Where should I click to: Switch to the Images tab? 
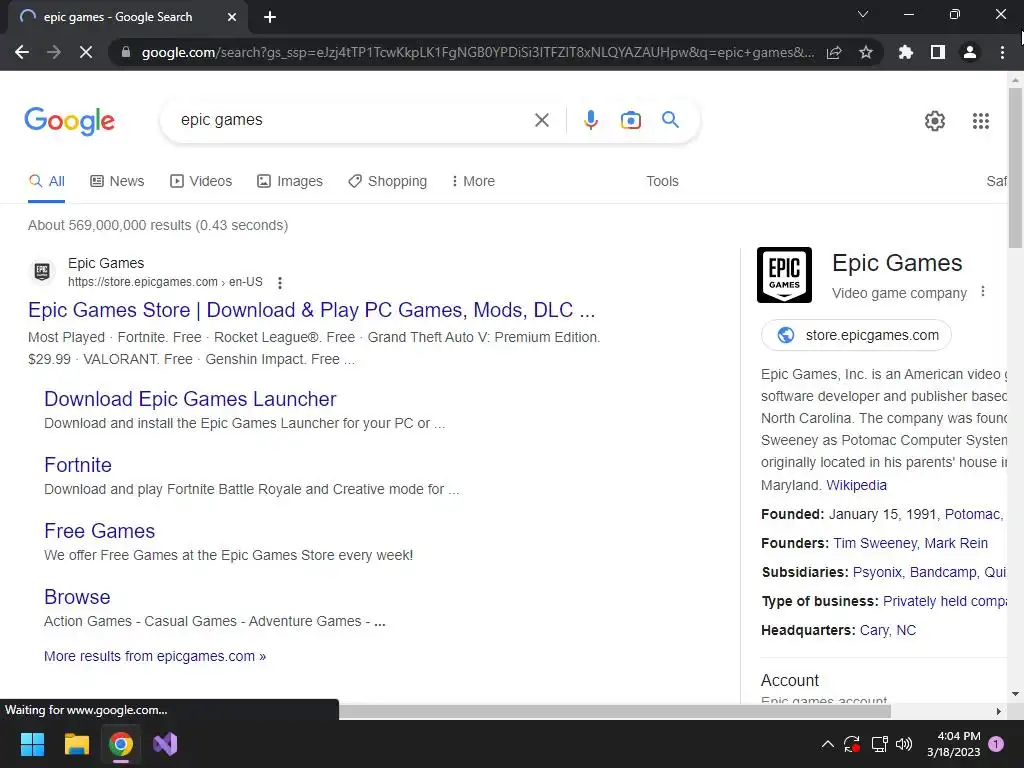(289, 181)
